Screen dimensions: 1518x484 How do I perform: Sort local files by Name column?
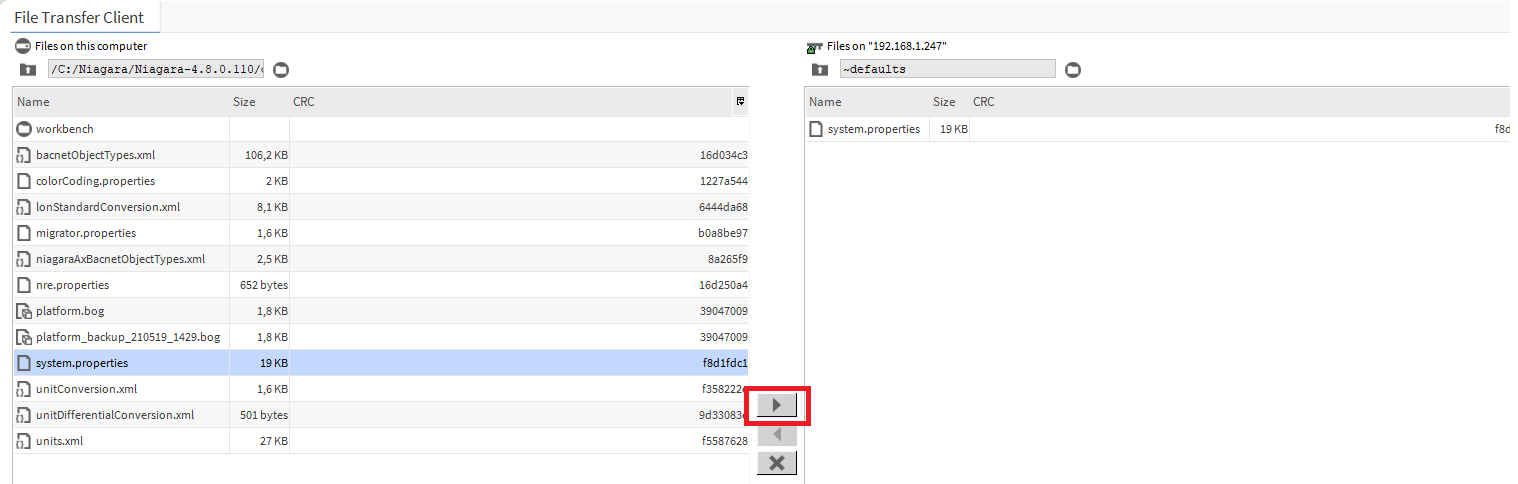point(120,102)
